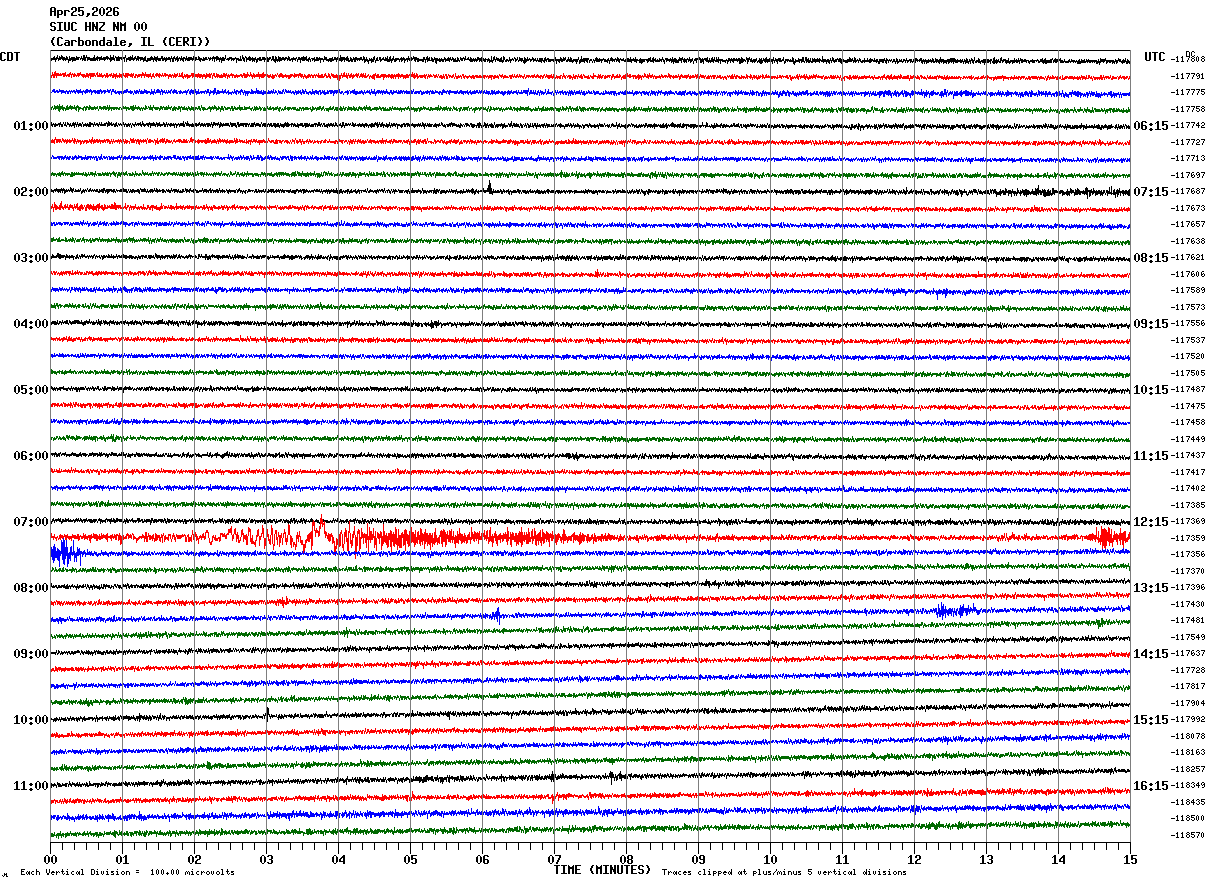Image resolution: width=1210 pixels, height=886 pixels.
Task: Click the 15:15 UTC time label
Action: 1150,720
